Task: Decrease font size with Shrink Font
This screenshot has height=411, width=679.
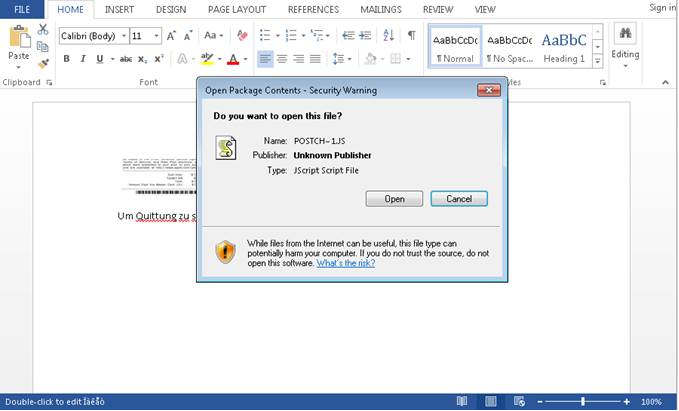Action: pyautogui.click(x=188, y=36)
